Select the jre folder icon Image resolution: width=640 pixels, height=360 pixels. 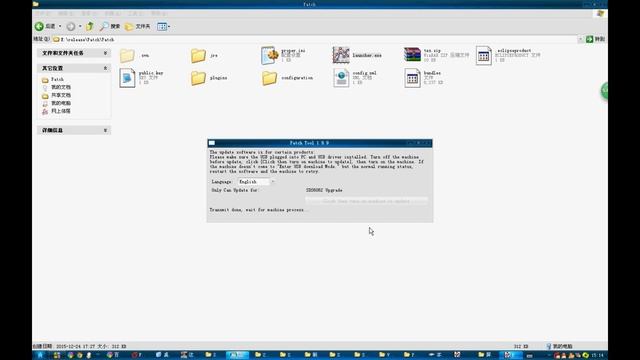coord(198,56)
